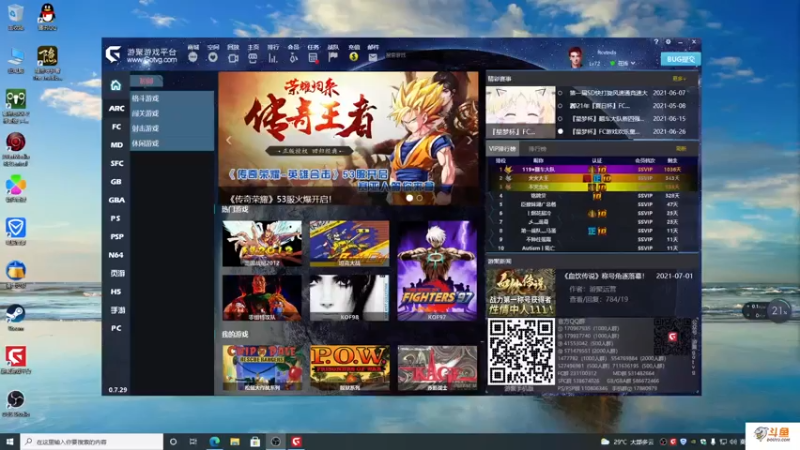Screen dimensions: 800x450
Task: Open the 充值 recharge coin icon
Action: coord(354,57)
